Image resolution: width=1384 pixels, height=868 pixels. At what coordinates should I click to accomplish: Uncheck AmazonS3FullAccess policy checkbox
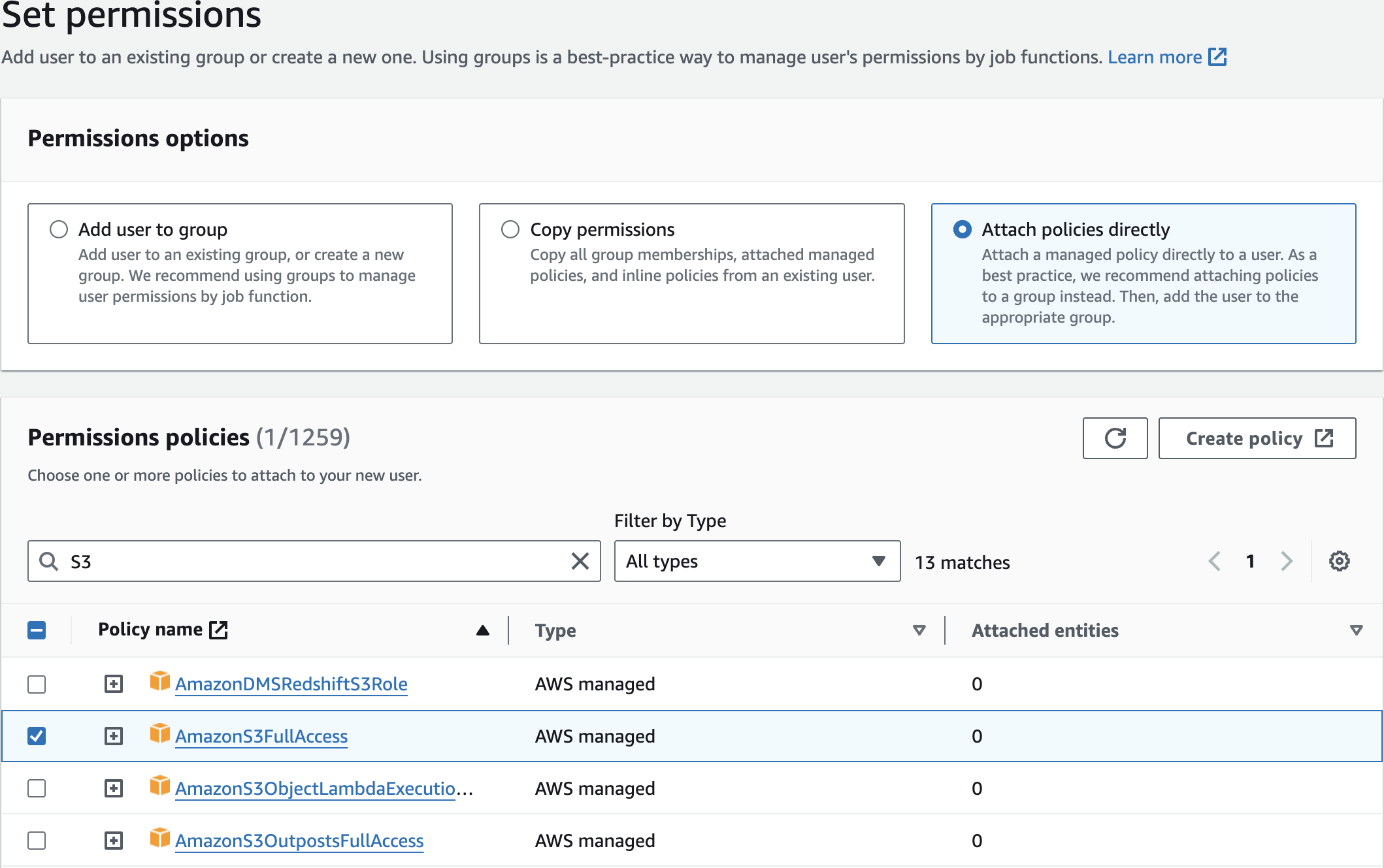[x=37, y=736]
